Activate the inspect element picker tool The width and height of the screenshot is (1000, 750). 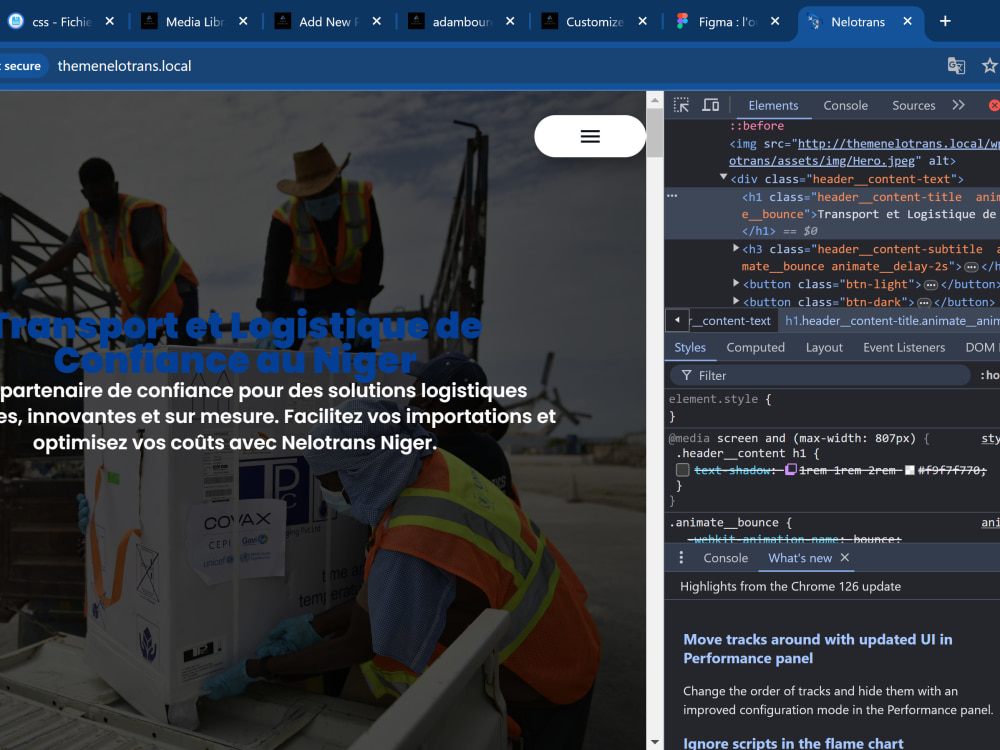681,105
